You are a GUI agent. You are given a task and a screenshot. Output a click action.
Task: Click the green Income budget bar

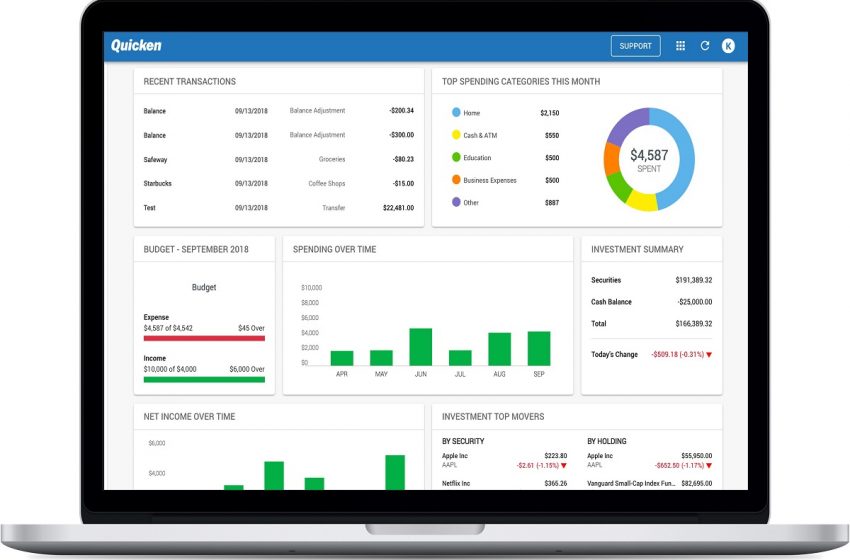[x=204, y=379]
